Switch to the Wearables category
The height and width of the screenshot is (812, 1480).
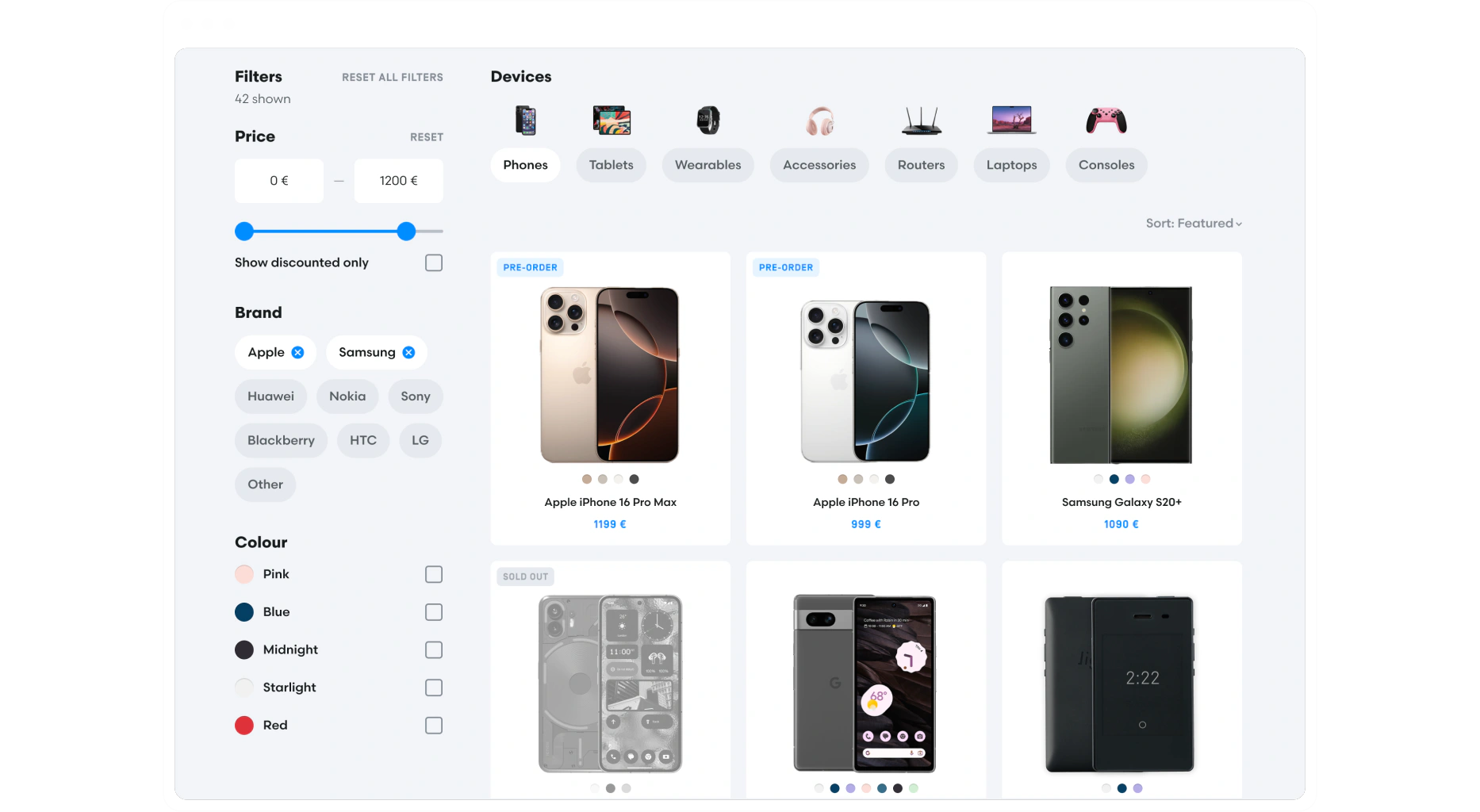pos(708,165)
